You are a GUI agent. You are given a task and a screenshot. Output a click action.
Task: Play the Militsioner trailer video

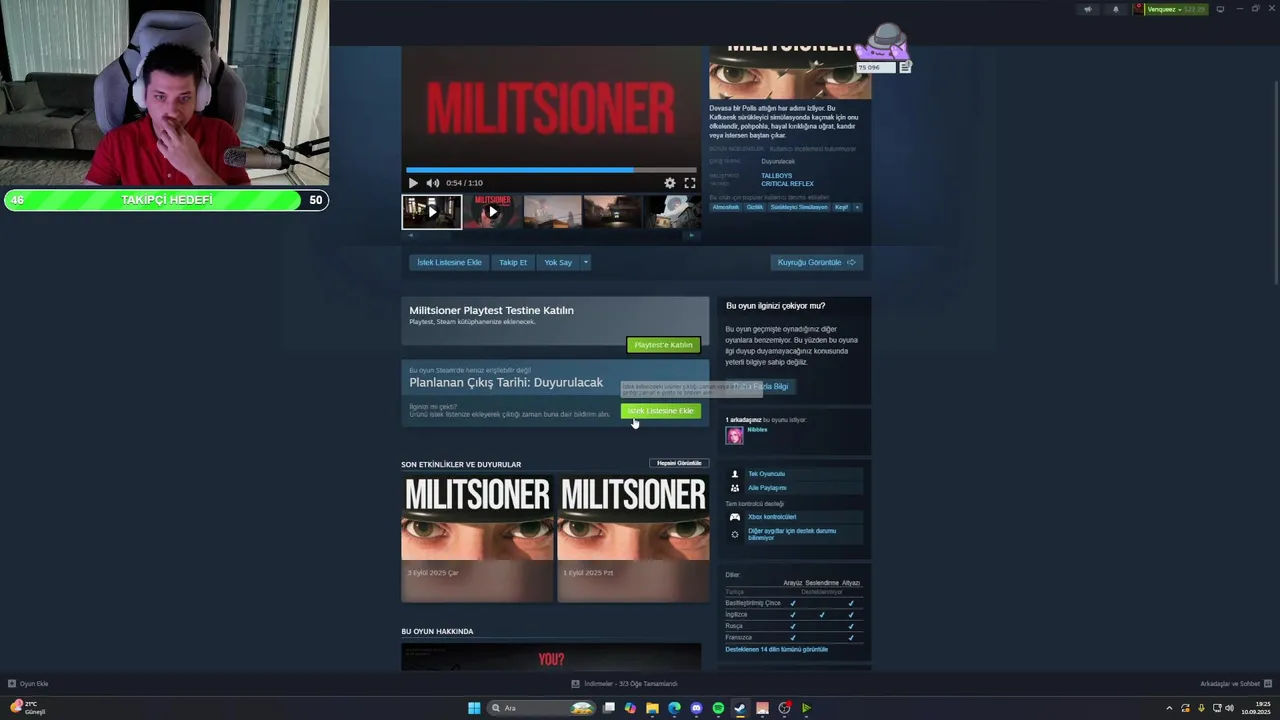[x=413, y=183]
